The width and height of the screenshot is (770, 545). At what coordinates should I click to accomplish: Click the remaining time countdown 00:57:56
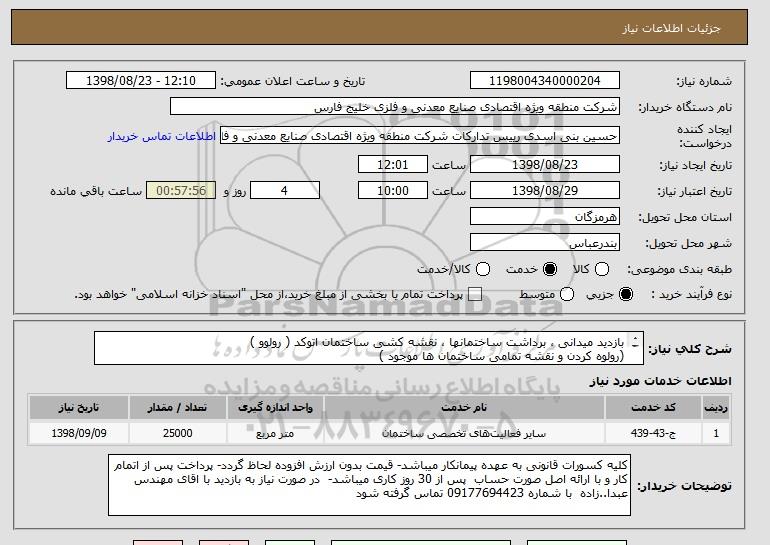[x=181, y=191]
